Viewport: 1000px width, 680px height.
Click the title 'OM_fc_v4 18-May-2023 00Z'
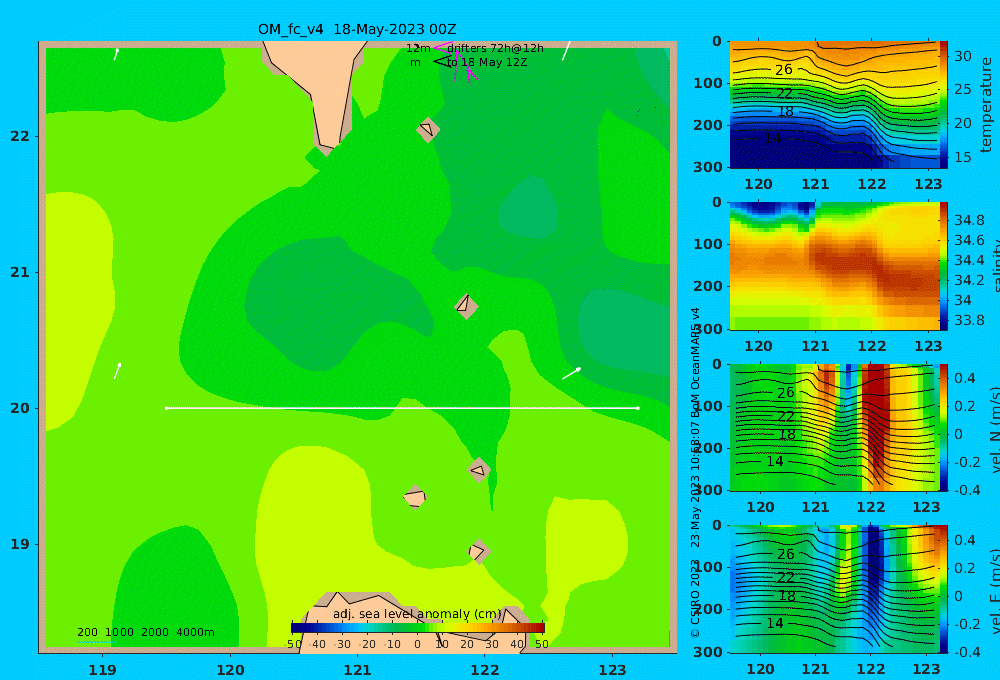[357, 29]
